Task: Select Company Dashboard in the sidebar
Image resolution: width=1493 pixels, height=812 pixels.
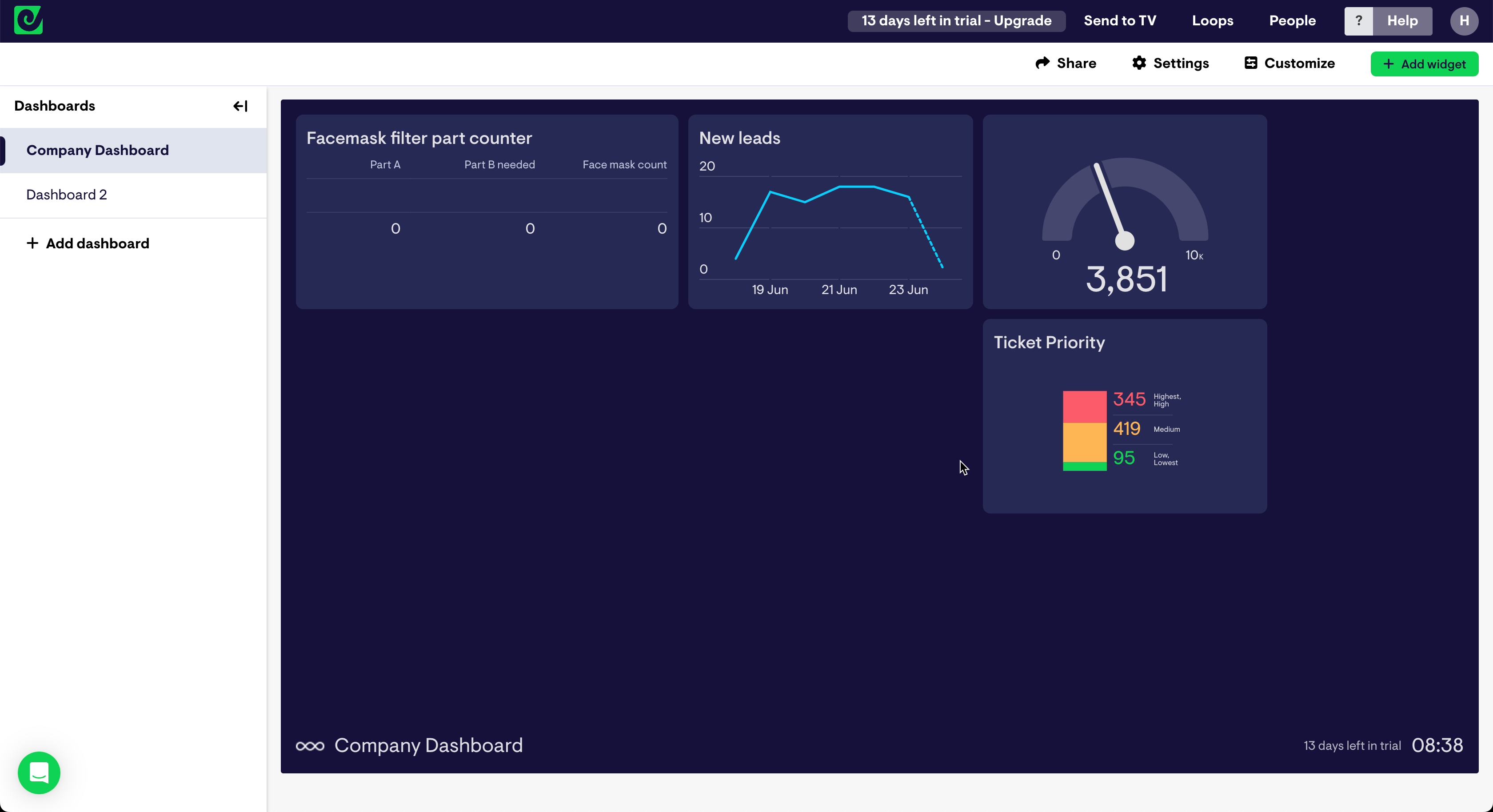Action: pyautogui.click(x=133, y=151)
